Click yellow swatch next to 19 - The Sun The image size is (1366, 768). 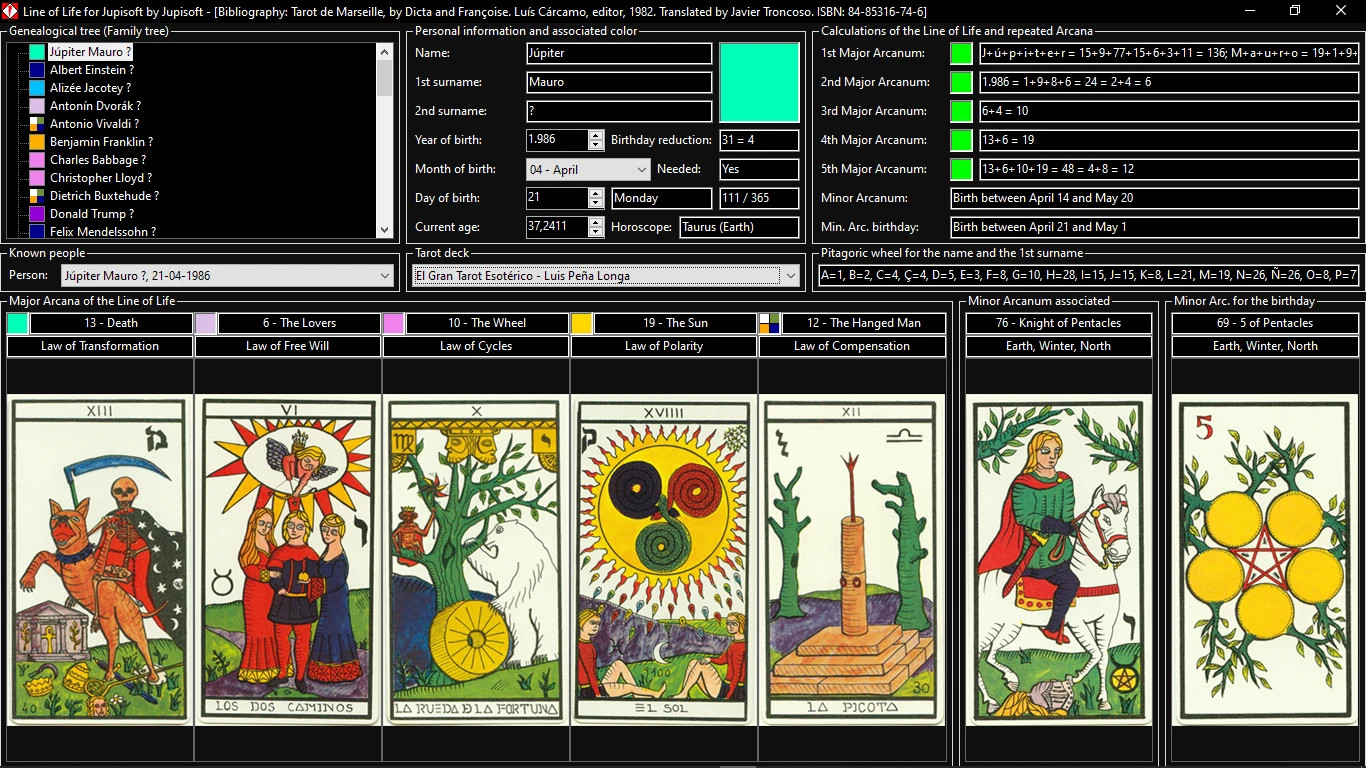(582, 323)
